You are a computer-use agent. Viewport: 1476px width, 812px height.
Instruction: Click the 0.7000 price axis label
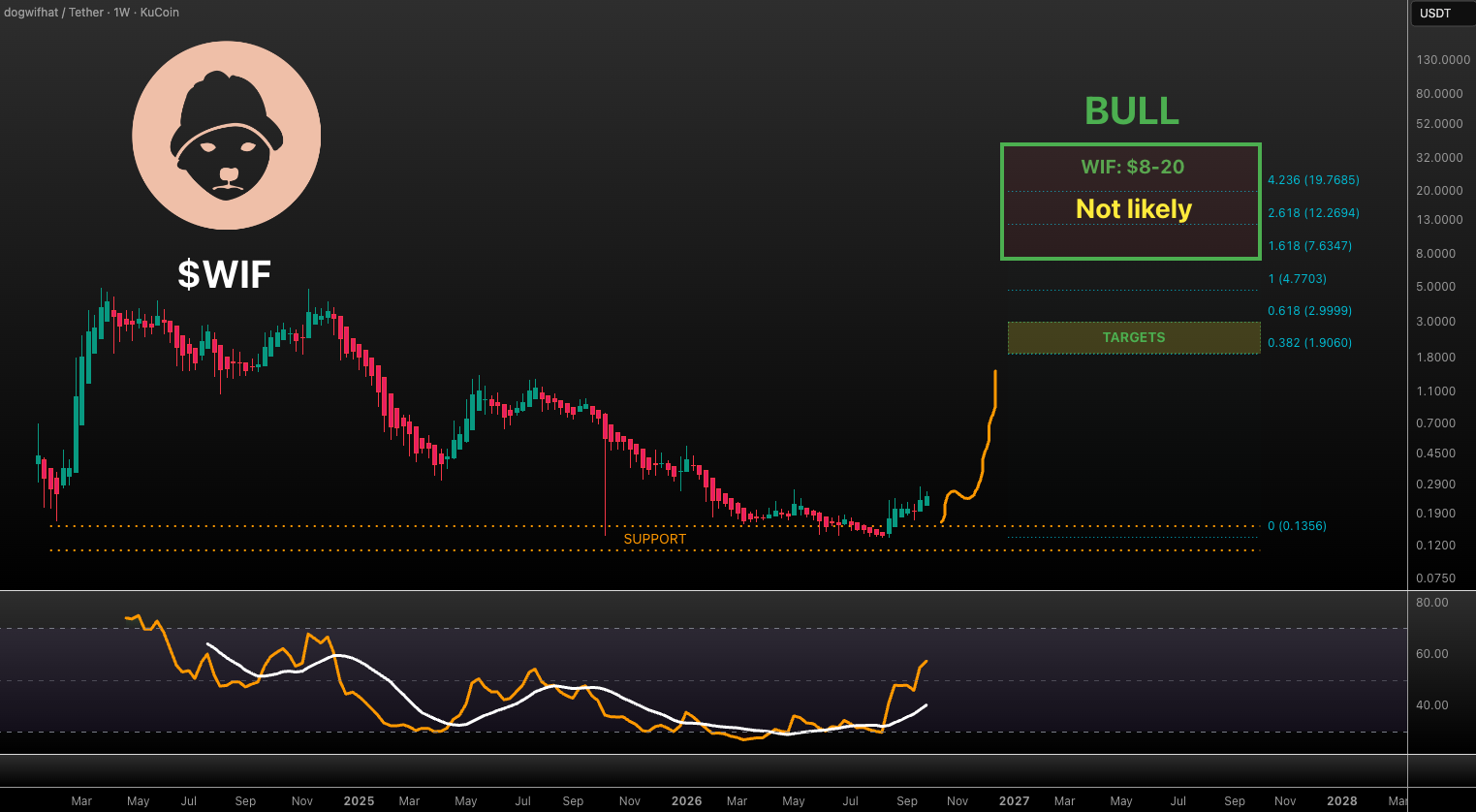coord(1435,423)
